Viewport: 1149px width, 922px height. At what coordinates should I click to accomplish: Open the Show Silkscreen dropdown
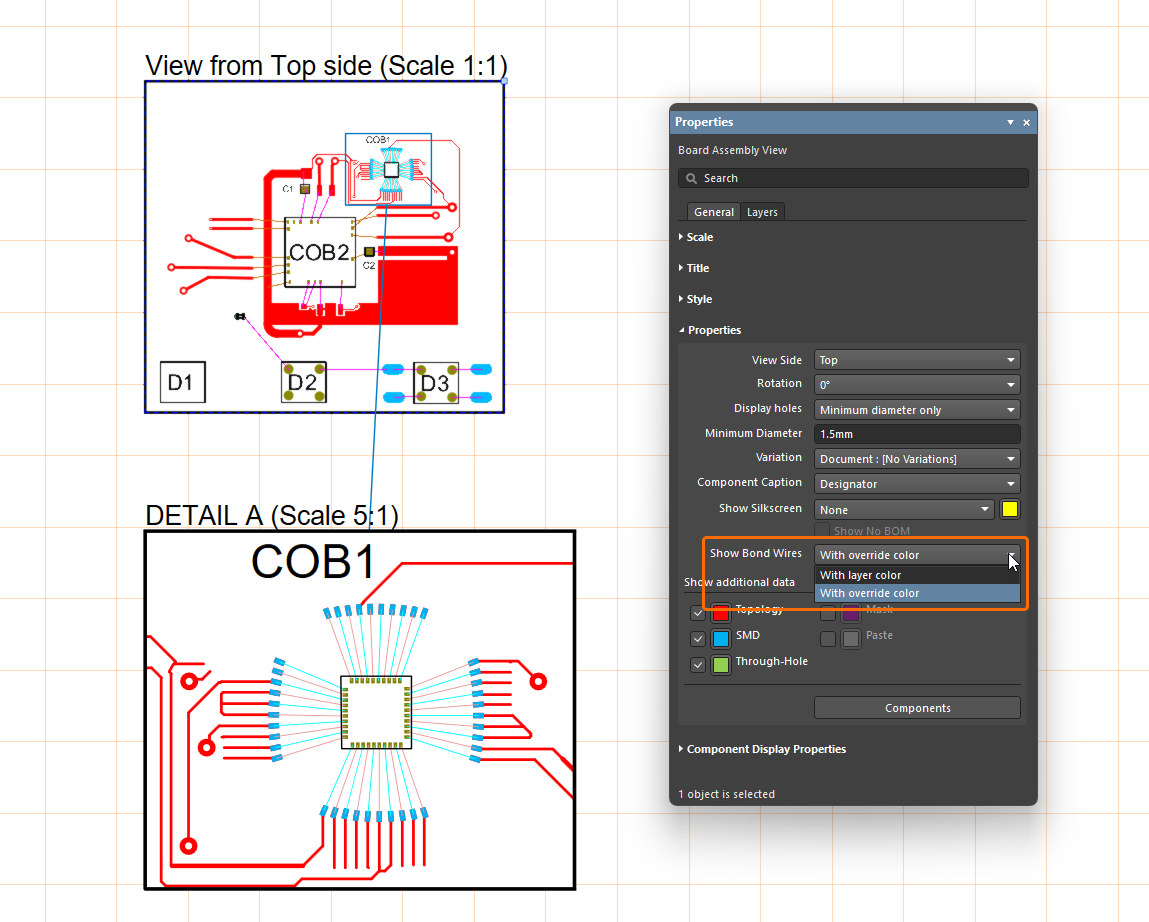coord(904,509)
